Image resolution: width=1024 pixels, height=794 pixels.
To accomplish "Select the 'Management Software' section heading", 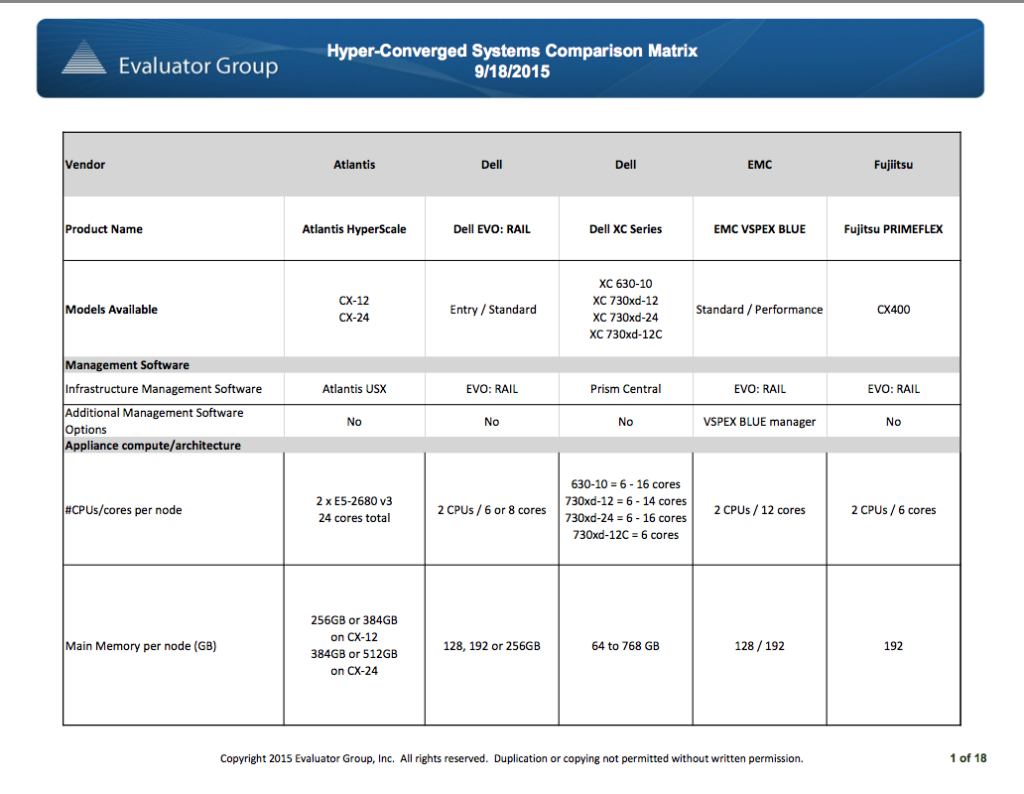I will pyautogui.click(x=127, y=365).
